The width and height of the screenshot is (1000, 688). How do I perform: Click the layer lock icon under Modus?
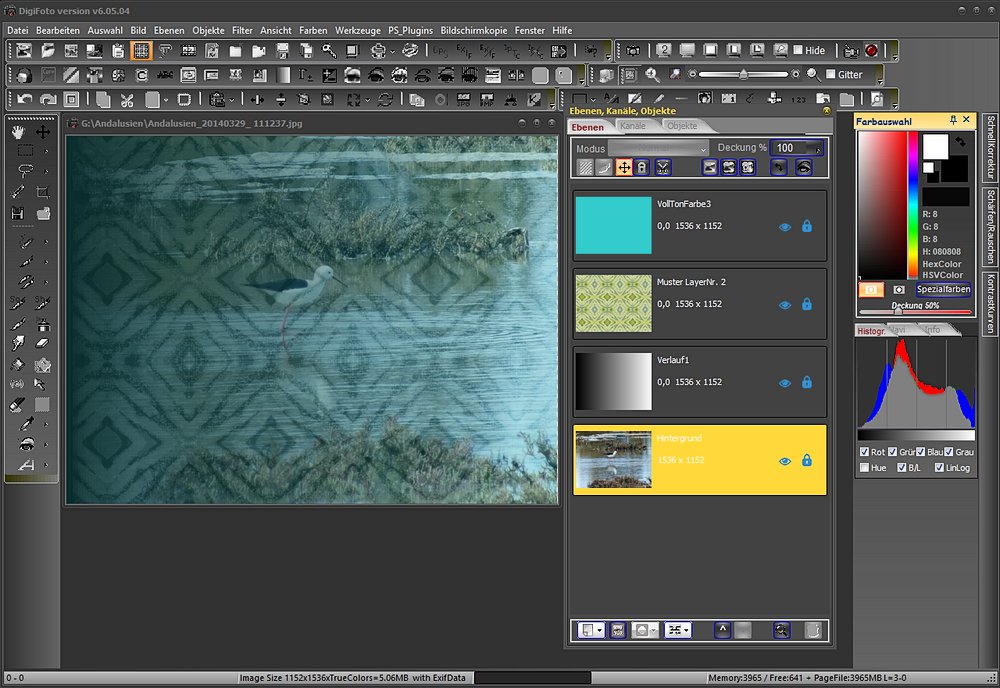point(643,168)
